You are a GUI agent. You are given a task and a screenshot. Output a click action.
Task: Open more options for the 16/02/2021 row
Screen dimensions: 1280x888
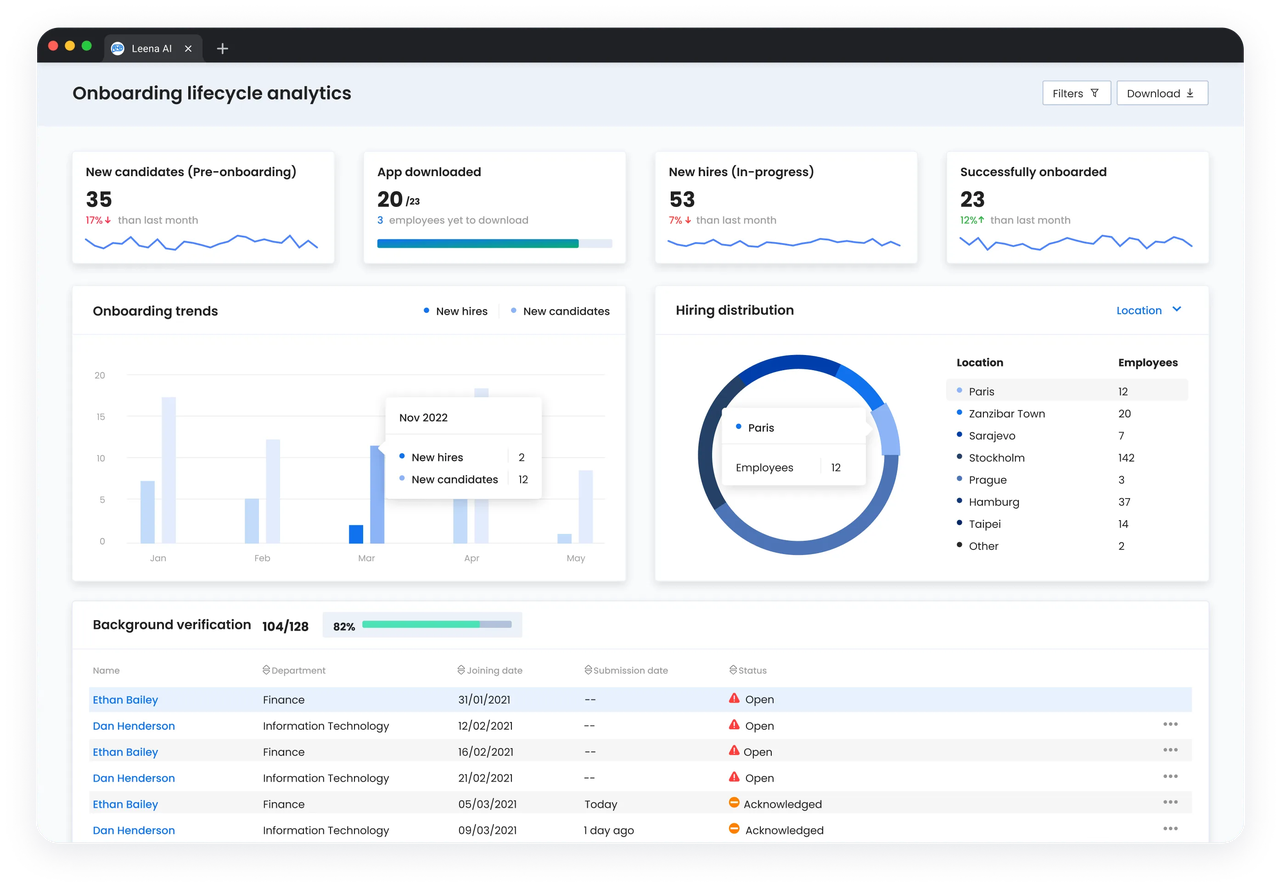[x=1170, y=750]
